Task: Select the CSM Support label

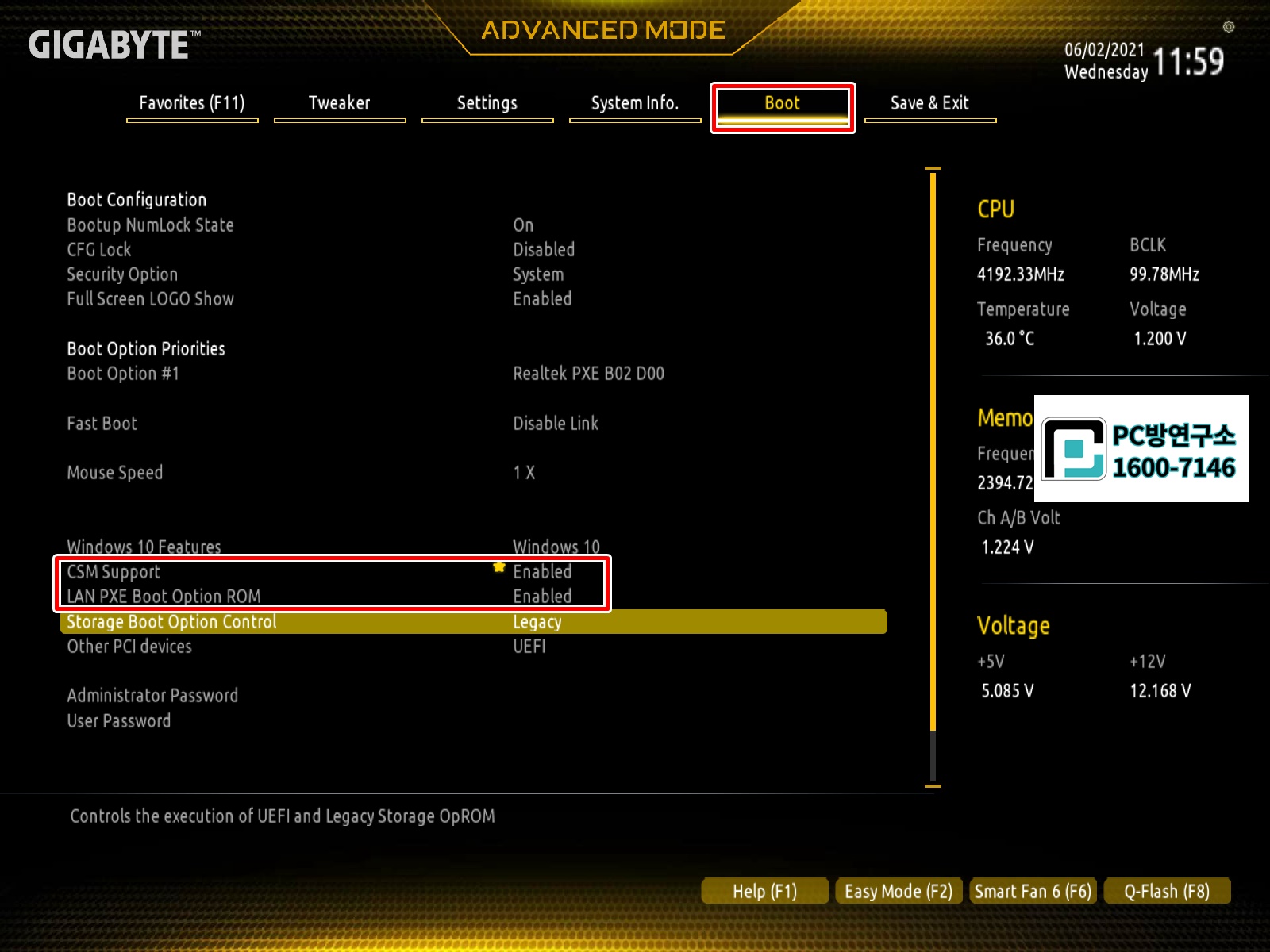Action: pos(114,572)
